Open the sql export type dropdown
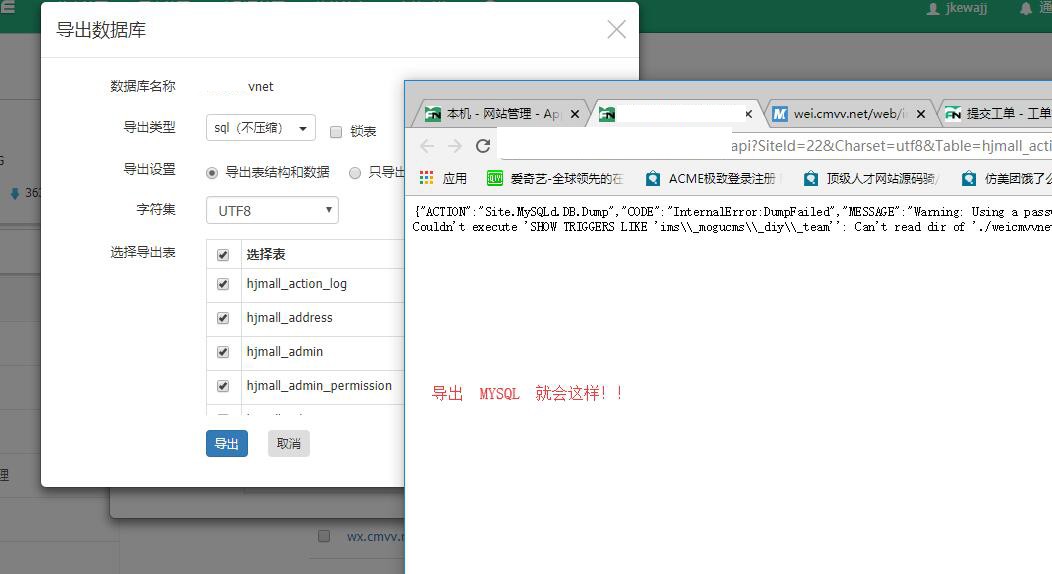 (x=260, y=128)
